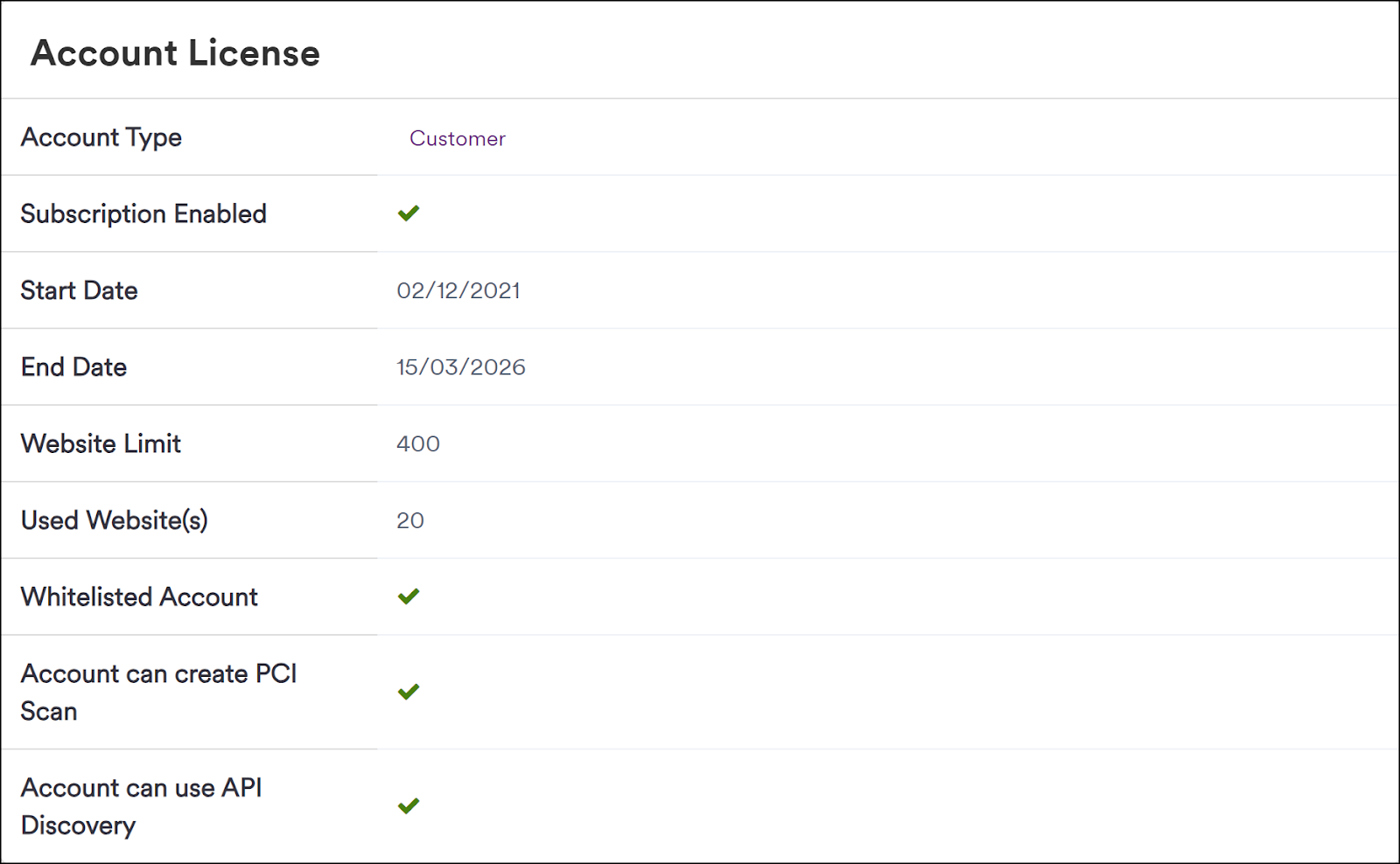Screen dimensions: 1400x864
Task: Click the Start Date value 02/12/2021
Action: [459, 290]
